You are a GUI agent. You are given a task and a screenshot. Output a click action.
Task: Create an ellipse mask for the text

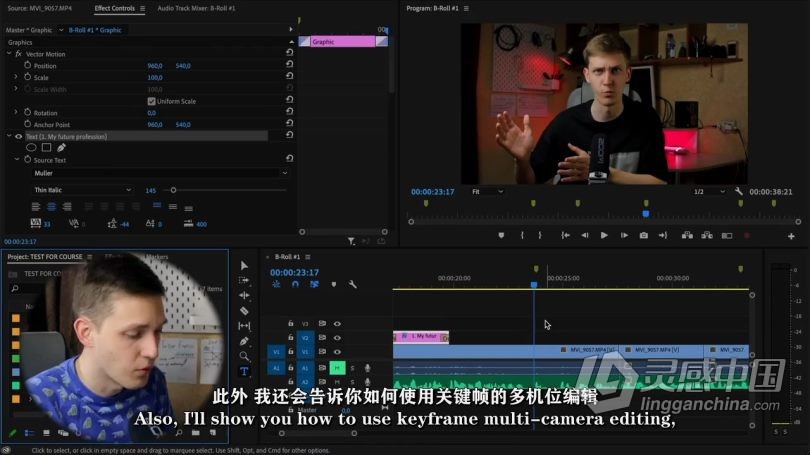point(31,148)
